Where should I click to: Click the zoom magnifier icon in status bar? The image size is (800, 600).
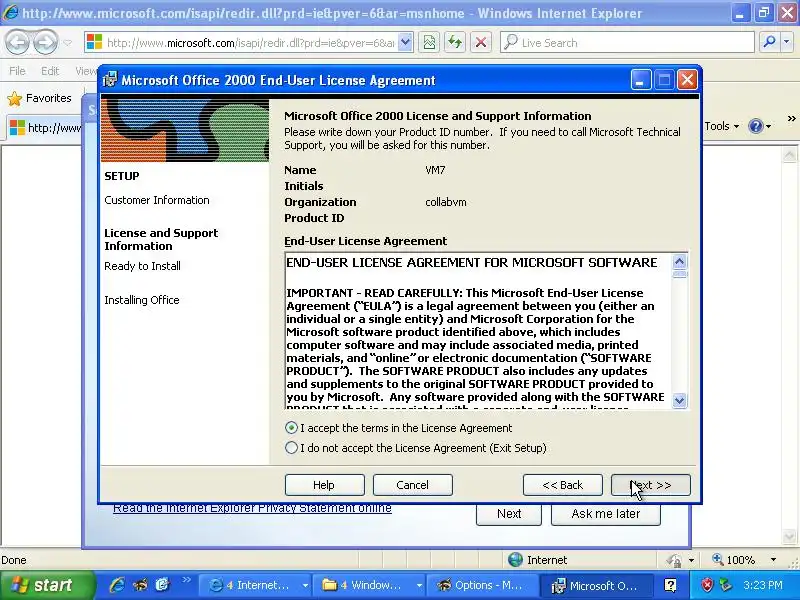pyautogui.click(x=718, y=560)
